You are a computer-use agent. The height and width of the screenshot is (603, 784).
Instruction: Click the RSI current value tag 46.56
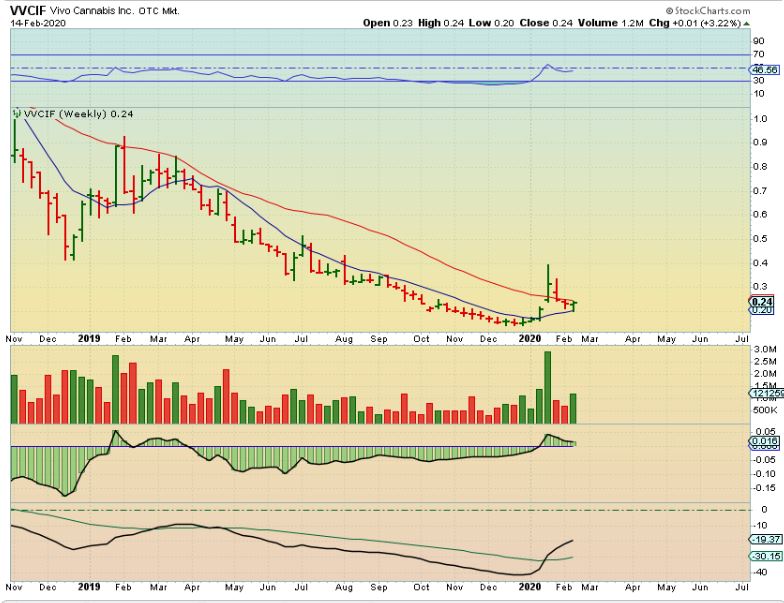coord(764,70)
